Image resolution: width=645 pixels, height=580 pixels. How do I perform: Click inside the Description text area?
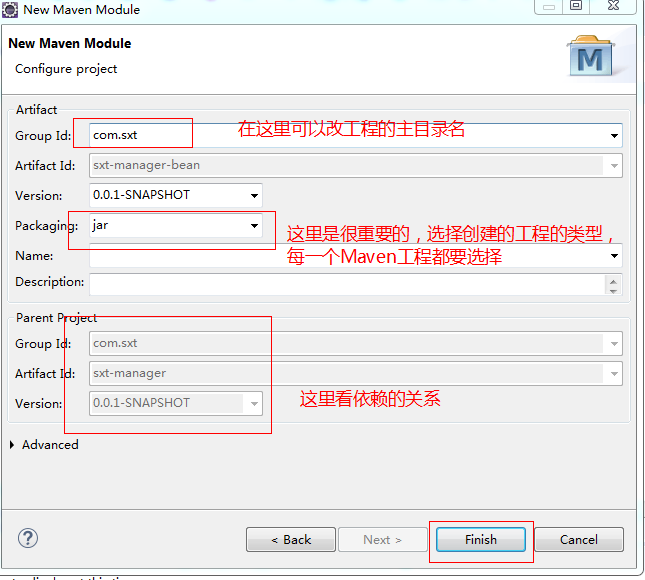pos(347,284)
